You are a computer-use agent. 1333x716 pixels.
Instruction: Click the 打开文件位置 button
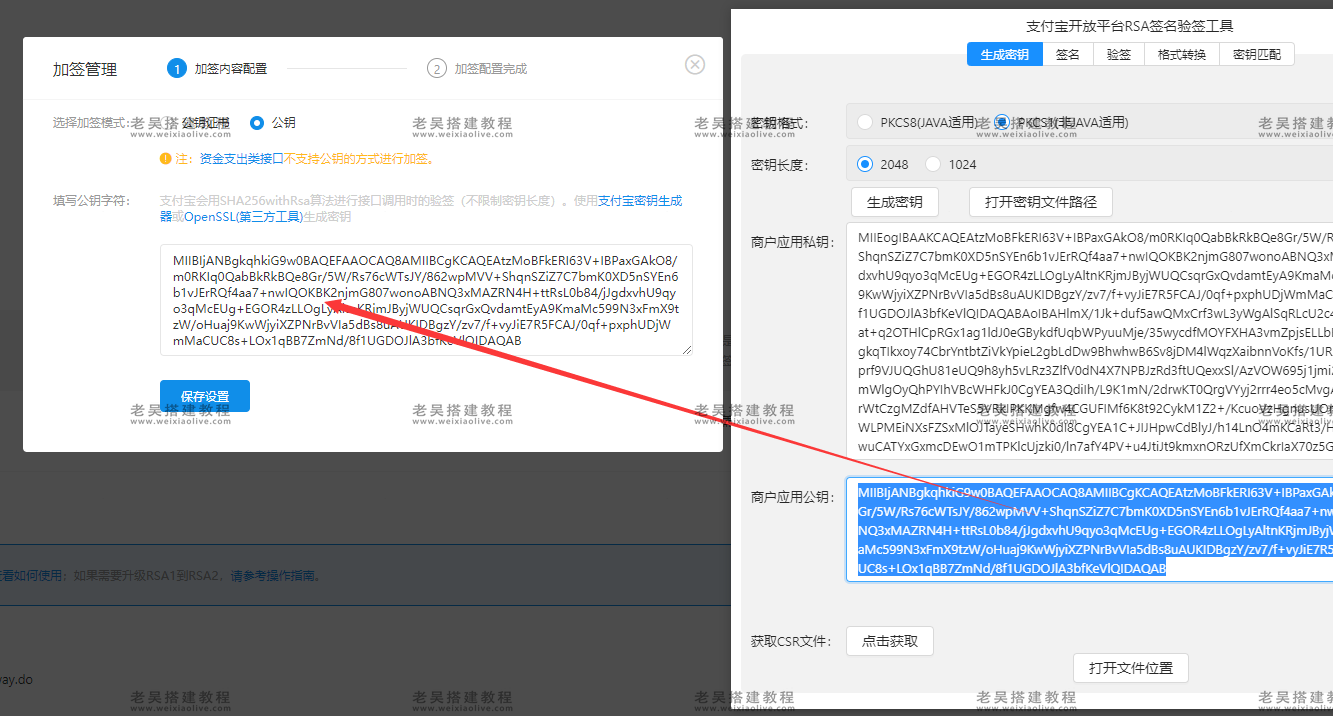[x=1130, y=667]
